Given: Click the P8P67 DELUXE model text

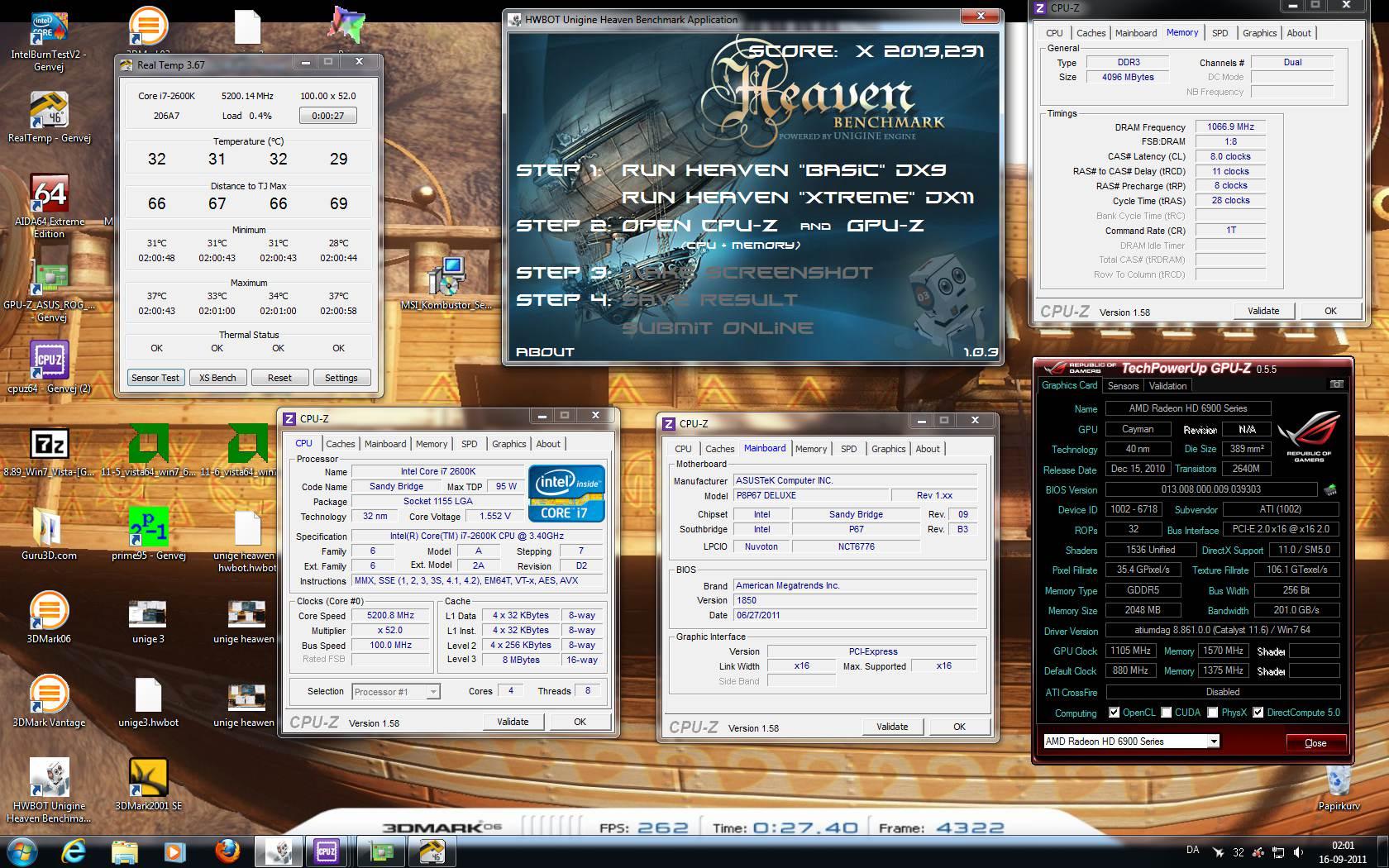Looking at the screenshot, I should tap(766, 496).
